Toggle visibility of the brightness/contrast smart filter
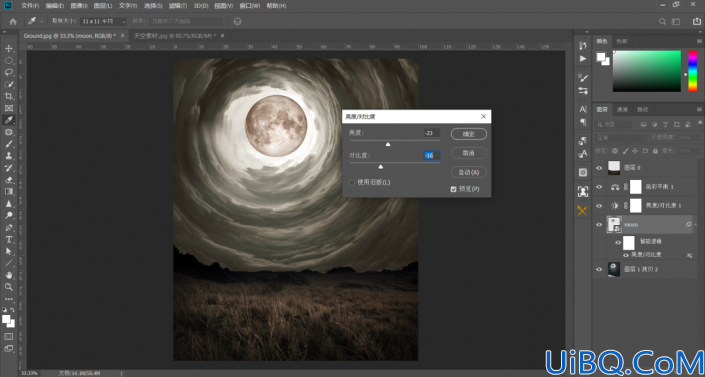Viewport: 705px width, 377px height. pos(625,255)
